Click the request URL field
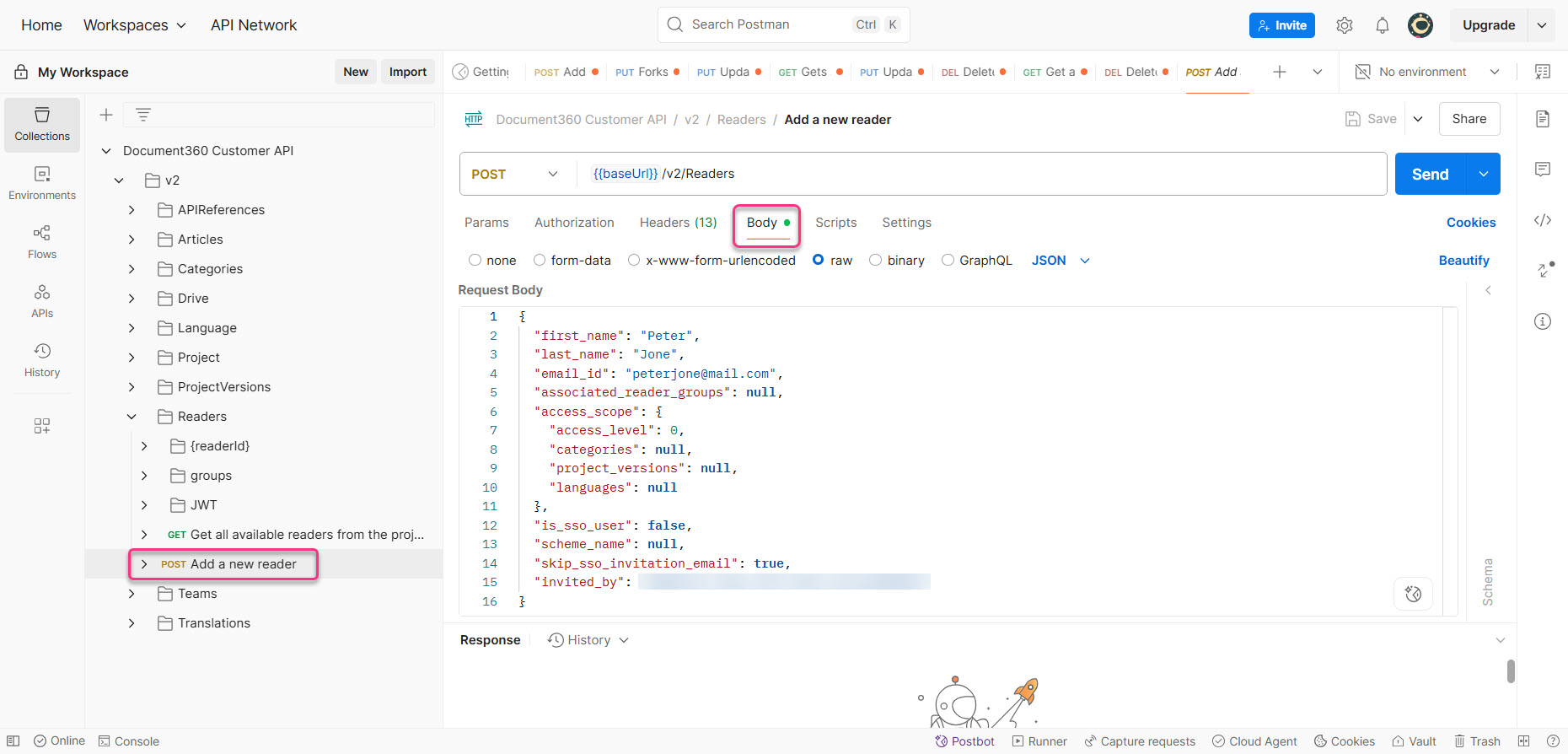This screenshot has height=754, width=1568. [982, 174]
